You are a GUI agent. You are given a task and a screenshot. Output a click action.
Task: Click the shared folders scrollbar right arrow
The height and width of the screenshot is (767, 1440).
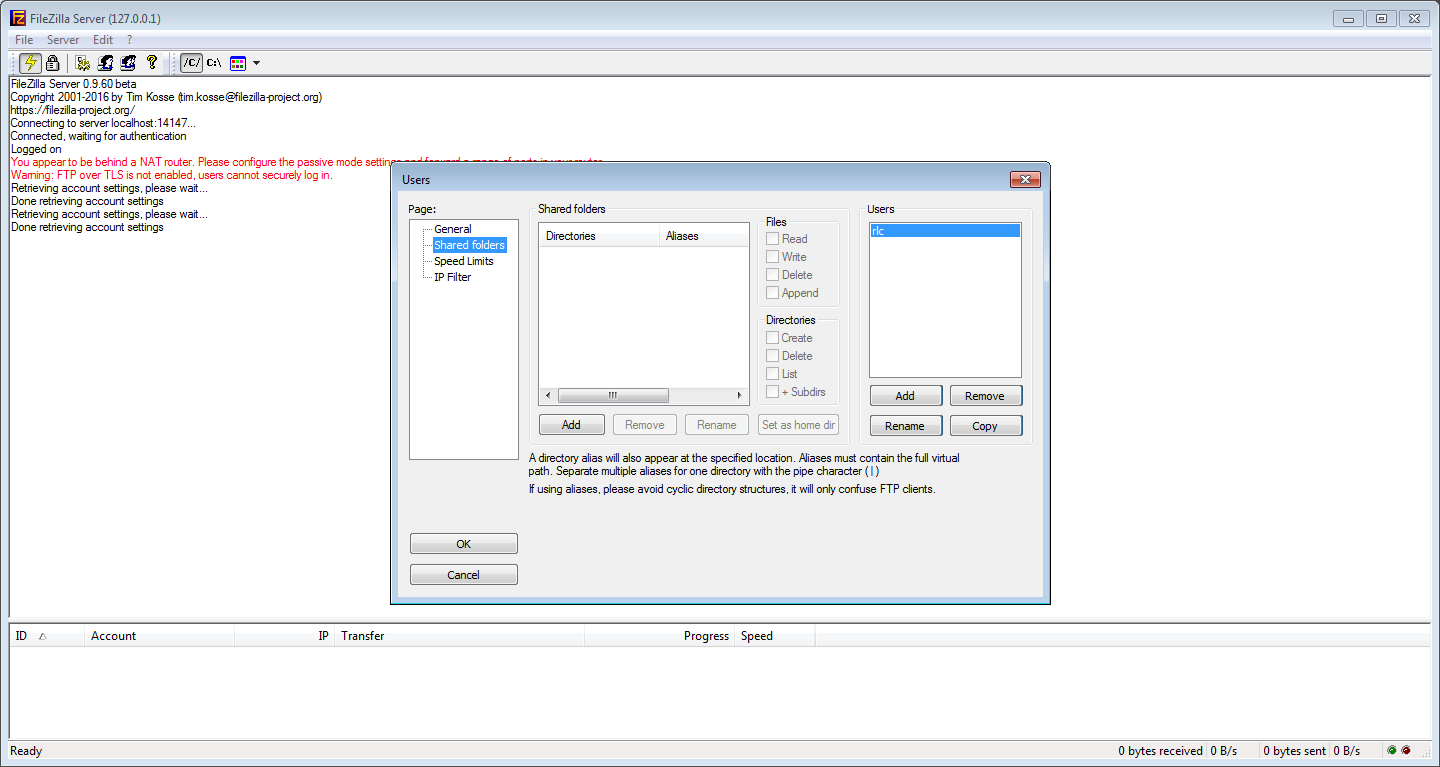point(740,395)
